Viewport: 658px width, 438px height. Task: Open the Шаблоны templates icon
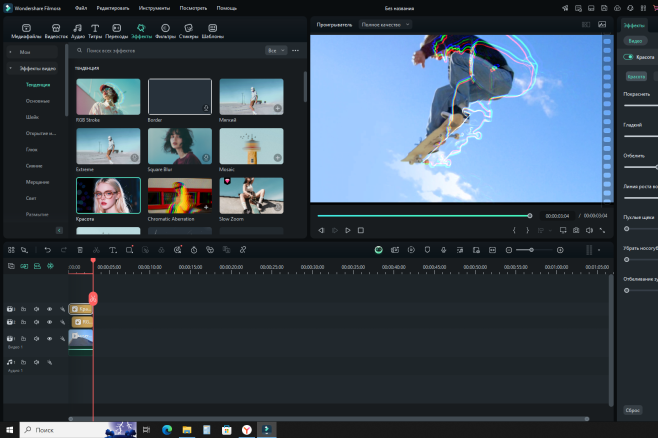click(213, 28)
